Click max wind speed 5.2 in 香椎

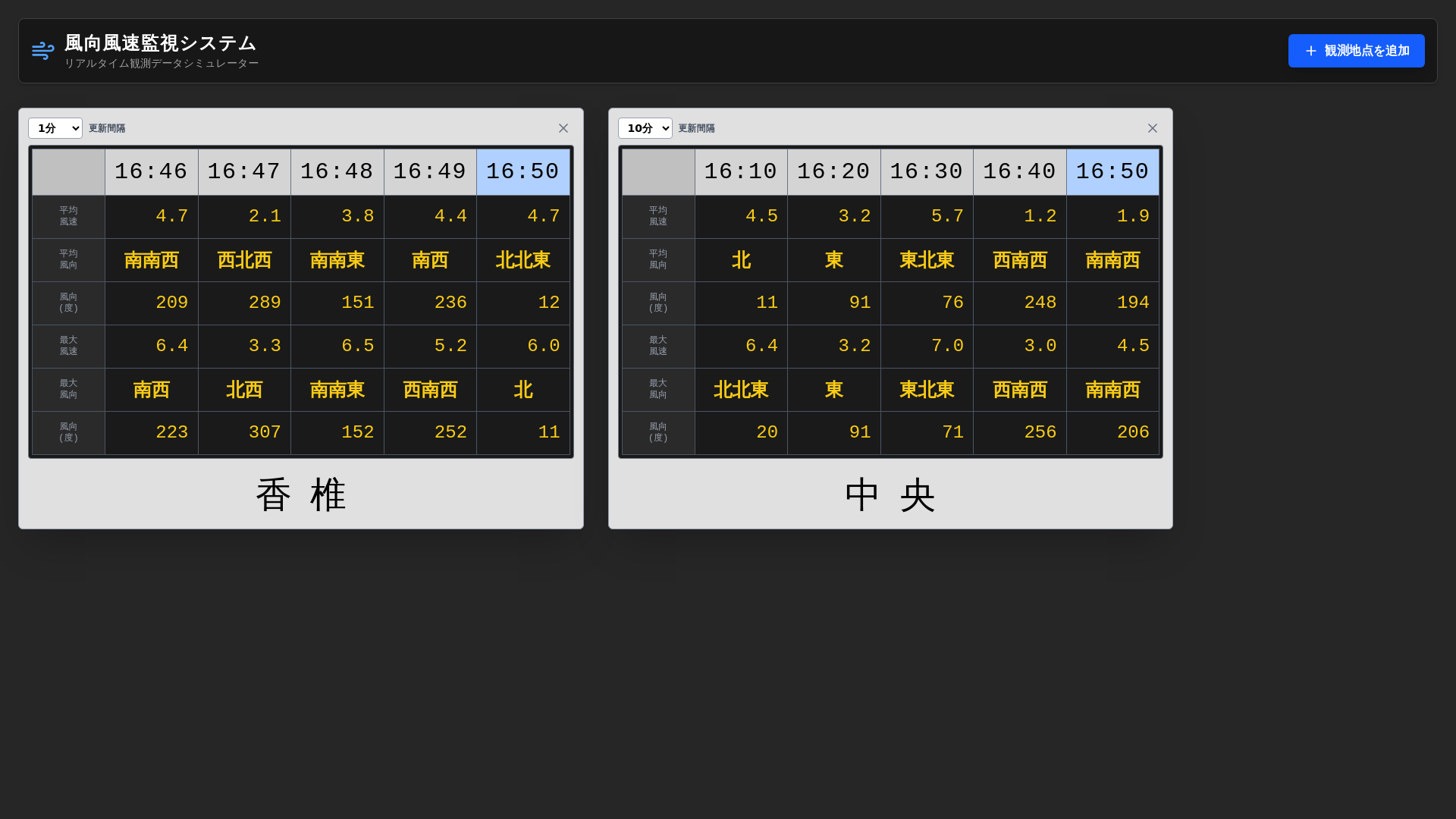[430, 347]
